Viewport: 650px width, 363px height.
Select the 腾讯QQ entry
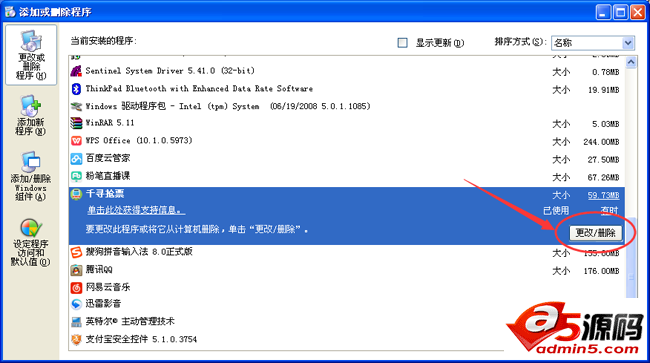[99, 270]
